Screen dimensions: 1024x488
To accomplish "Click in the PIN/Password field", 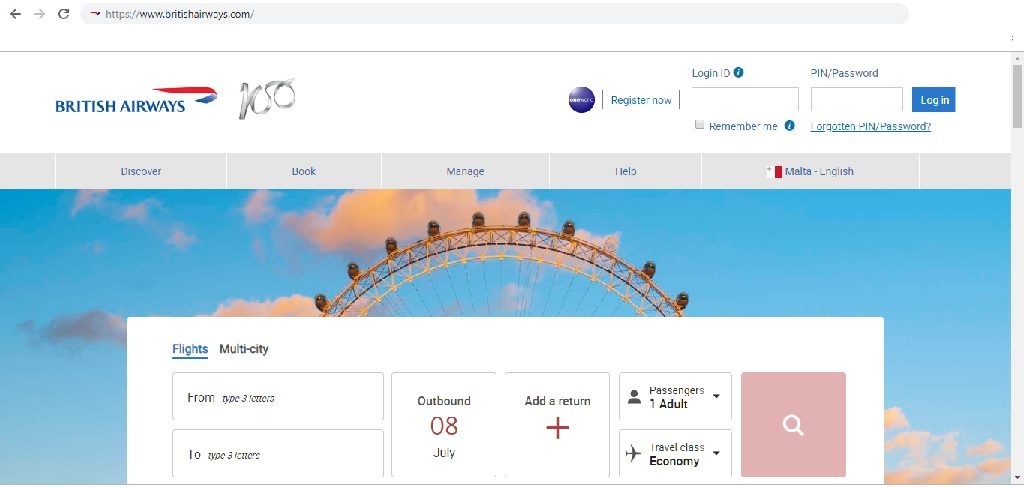I will click(857, 100).
